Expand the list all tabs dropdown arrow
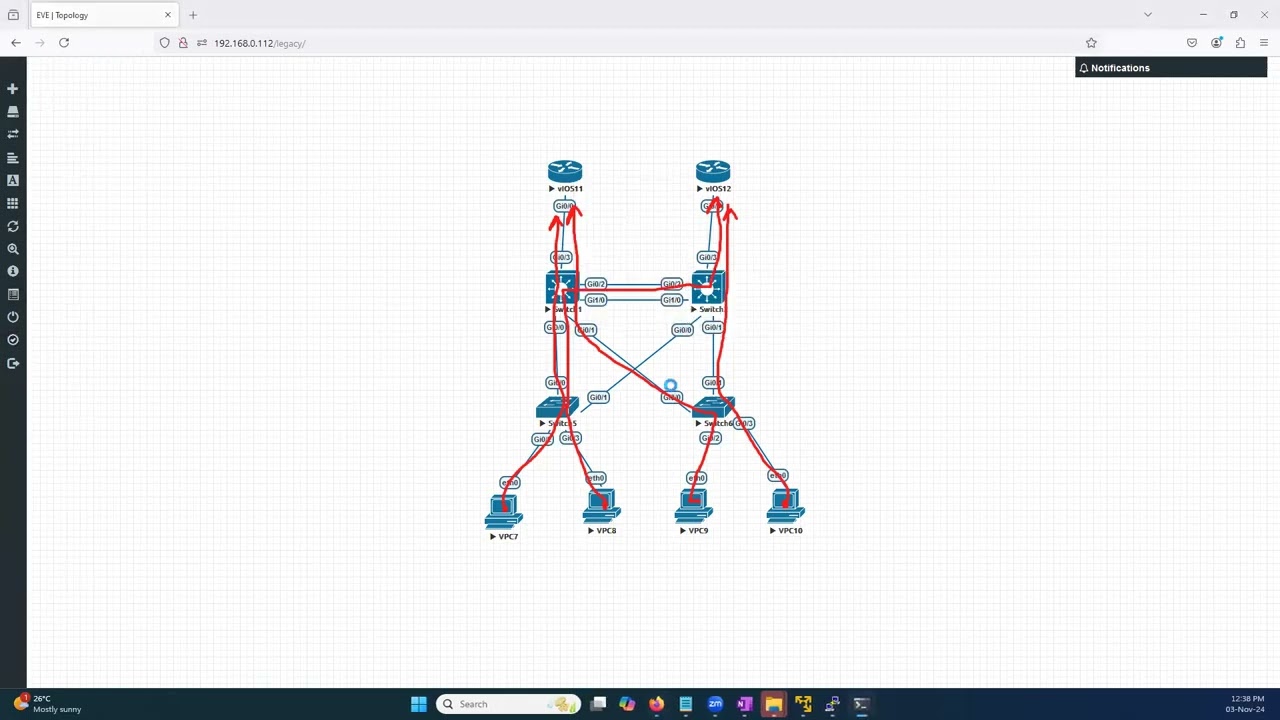Viewport: 1280px width, 720px height. tap(1148, 15)
